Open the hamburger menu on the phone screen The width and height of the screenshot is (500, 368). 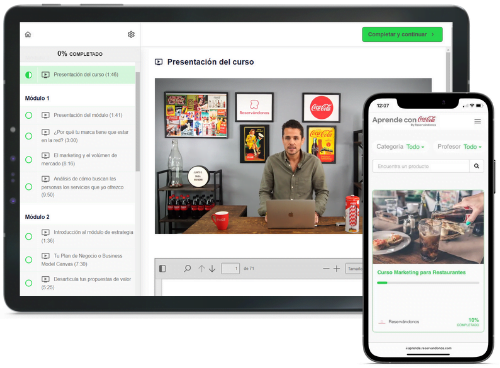(477, 121)
